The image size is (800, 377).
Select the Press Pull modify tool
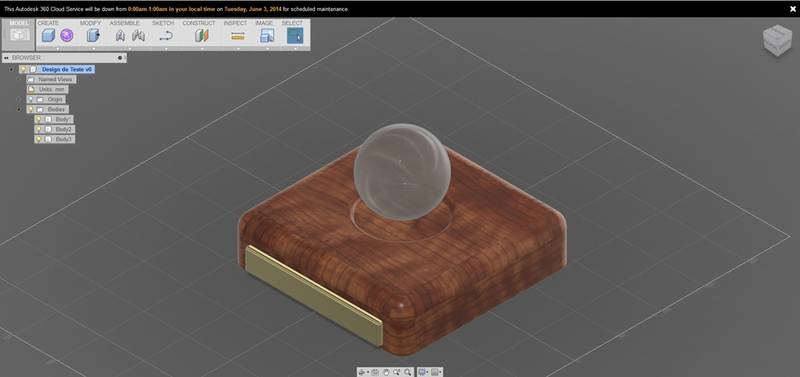pos(92,35)
